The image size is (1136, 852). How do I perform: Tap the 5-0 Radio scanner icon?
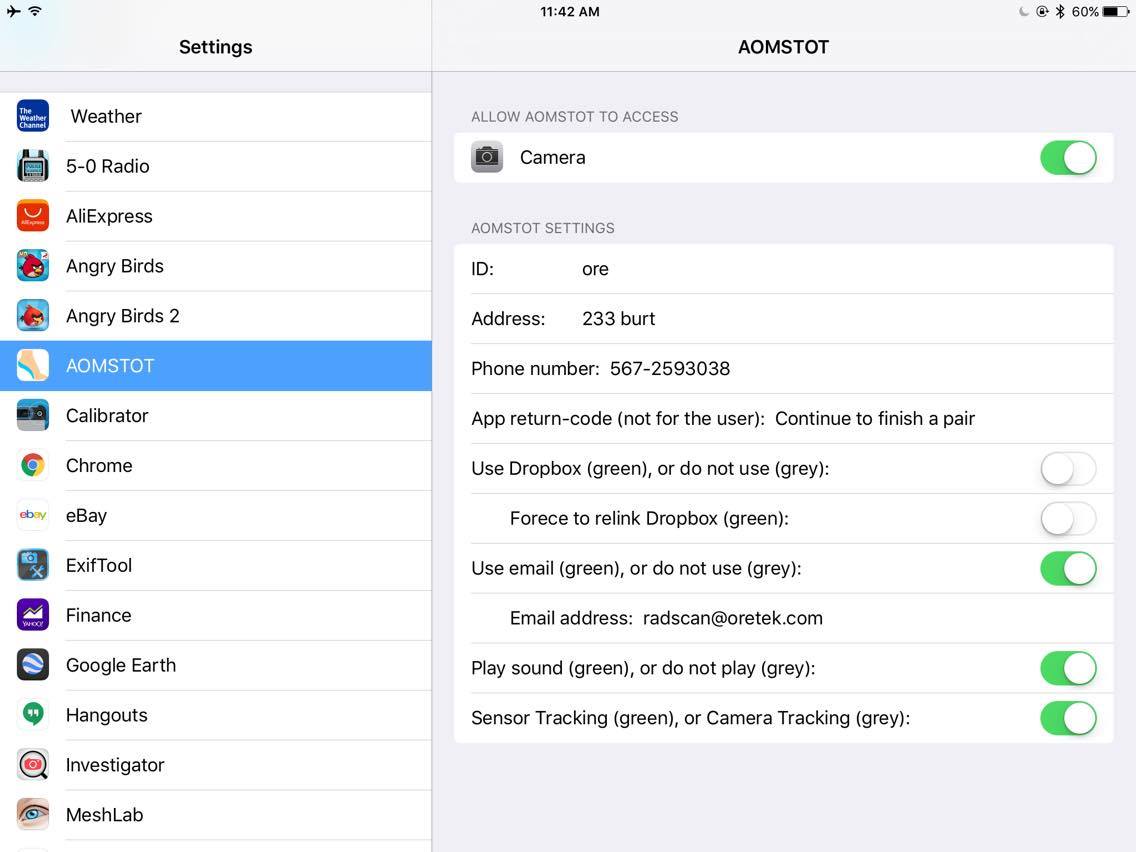pos(33,166)
